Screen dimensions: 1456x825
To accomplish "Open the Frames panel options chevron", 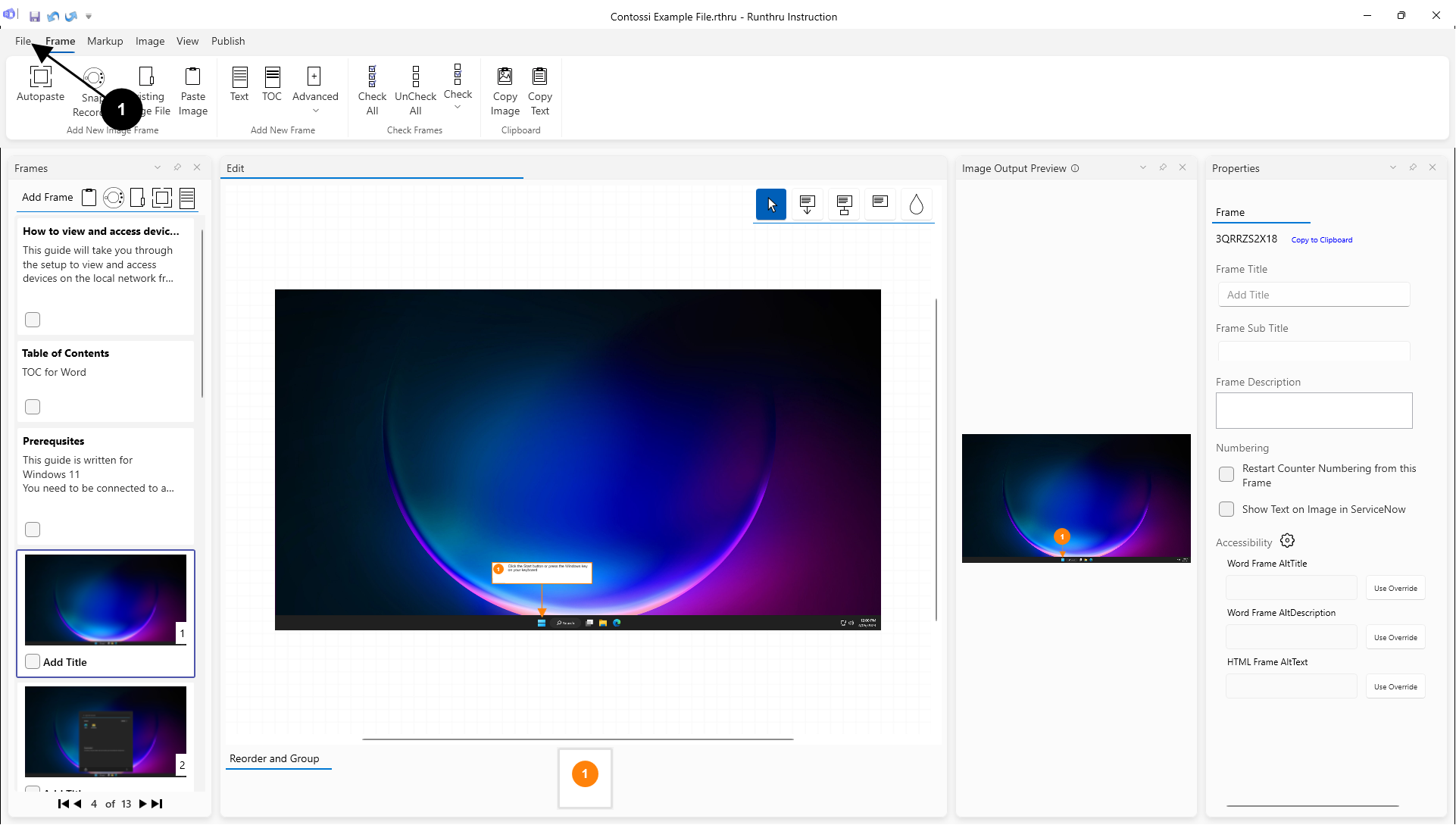I will coord(158,167).
